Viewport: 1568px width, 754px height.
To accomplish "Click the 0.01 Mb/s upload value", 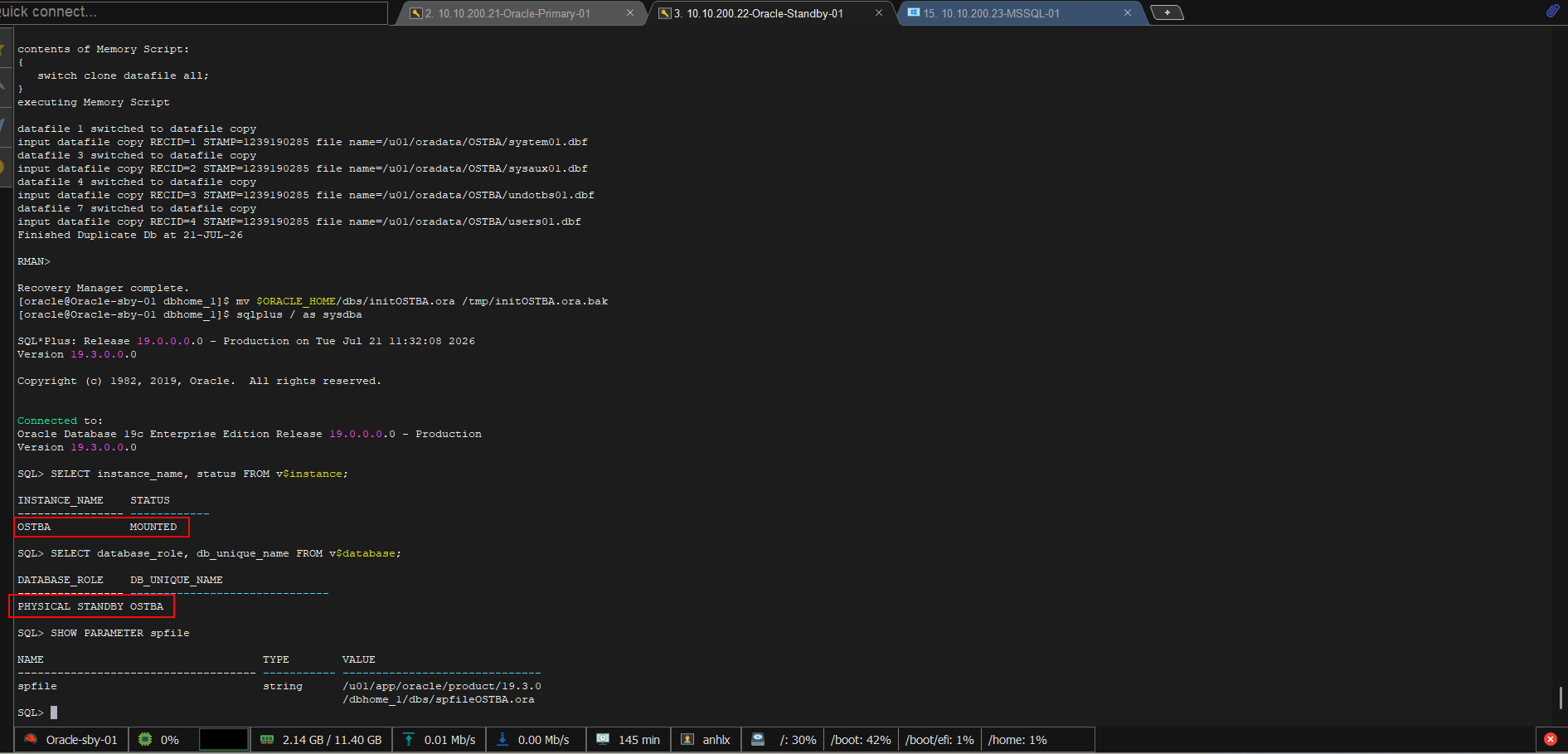I will click(450, 740).
